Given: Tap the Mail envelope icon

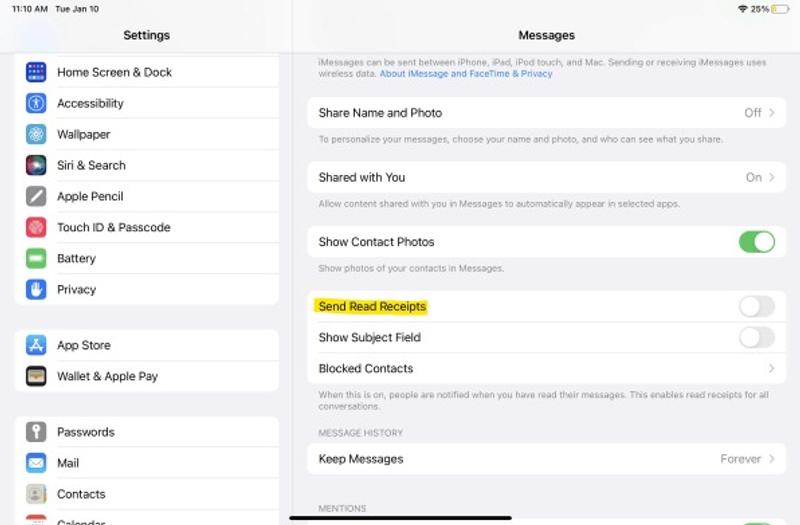Looking at the screenshot, I should click(x=36, y=463).
